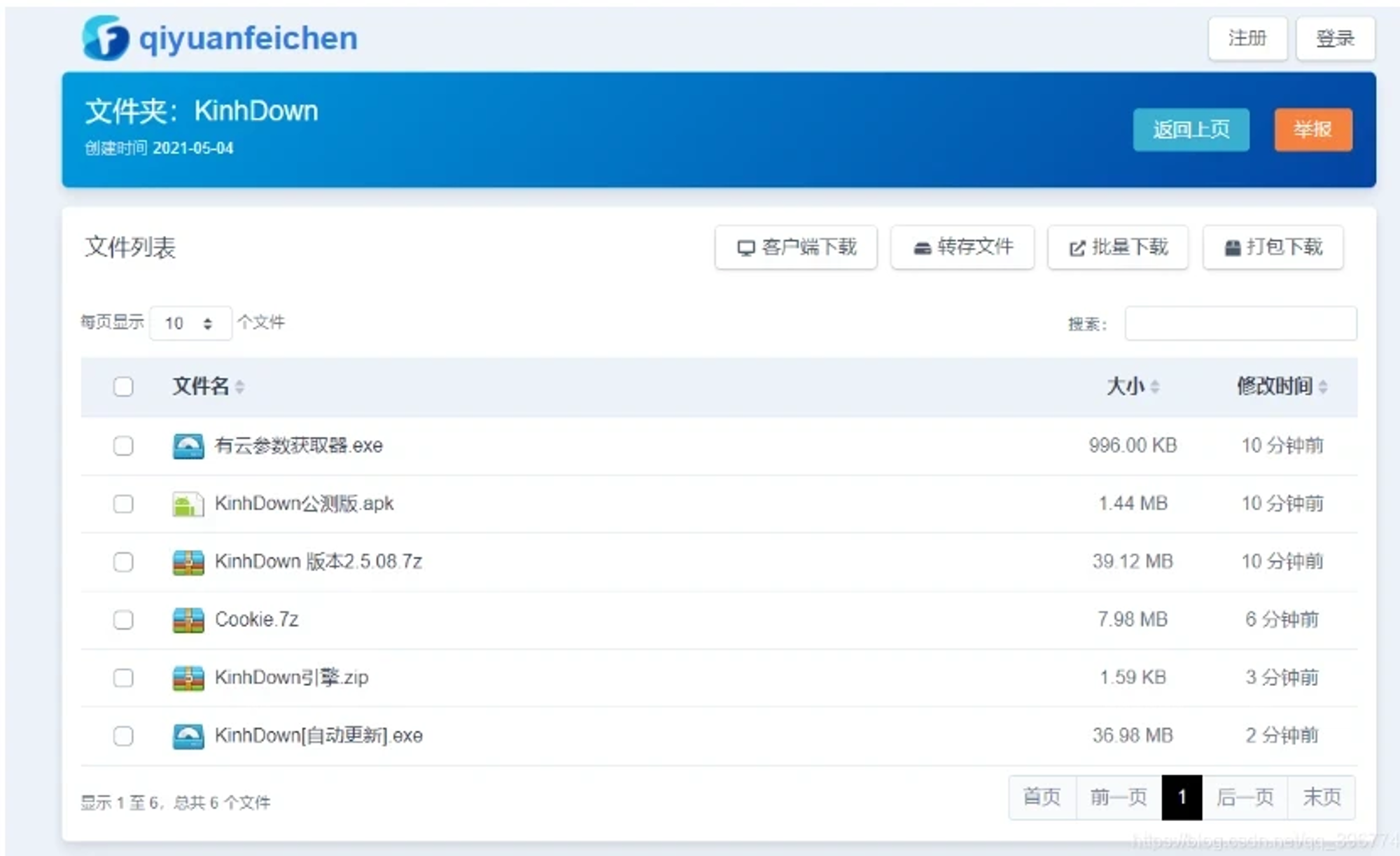Click the 文件列表 heading
1400x856 pixels.
130,248
